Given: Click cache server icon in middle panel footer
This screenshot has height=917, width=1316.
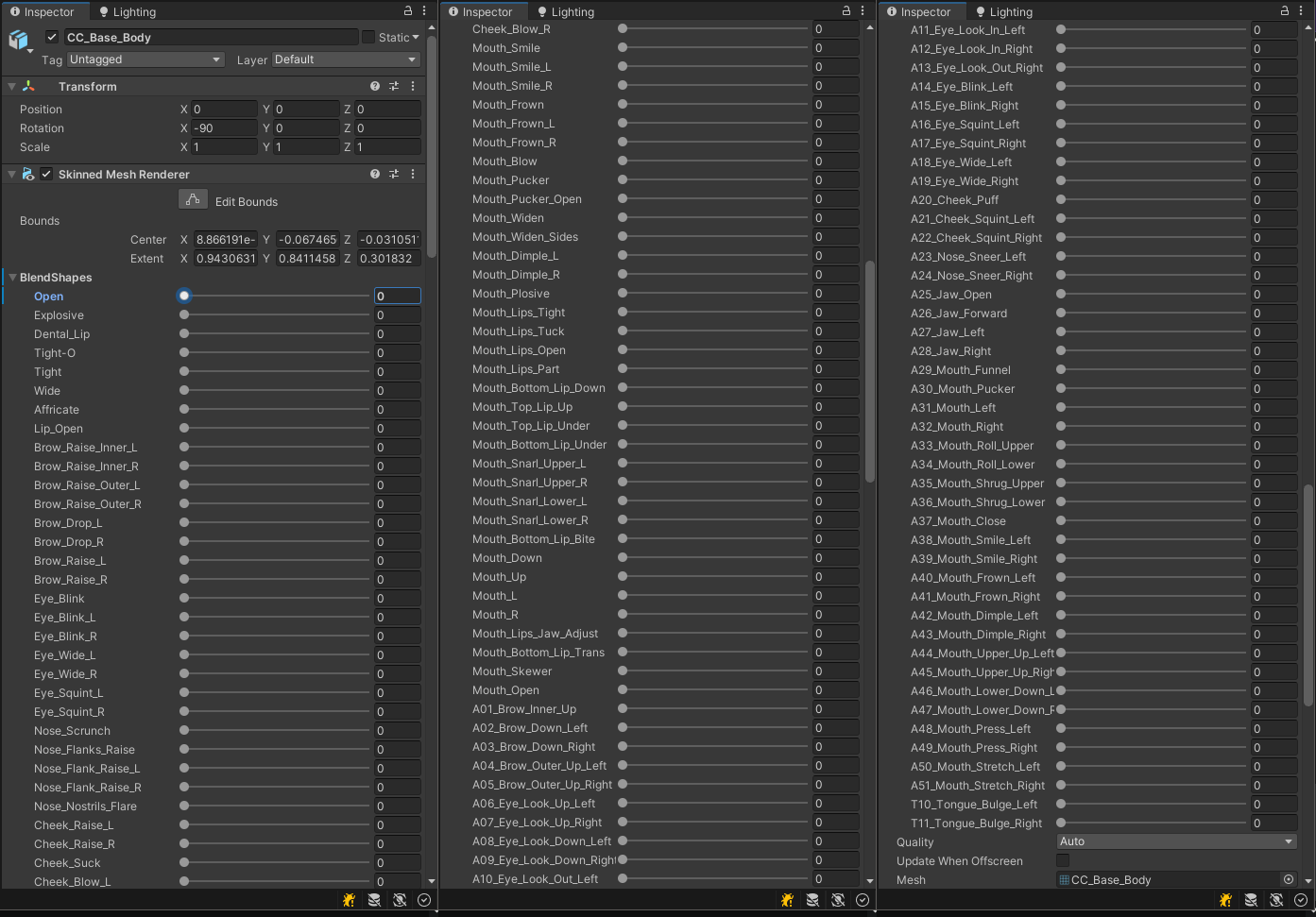Looking at the screenshot, I should pos(812,900).
